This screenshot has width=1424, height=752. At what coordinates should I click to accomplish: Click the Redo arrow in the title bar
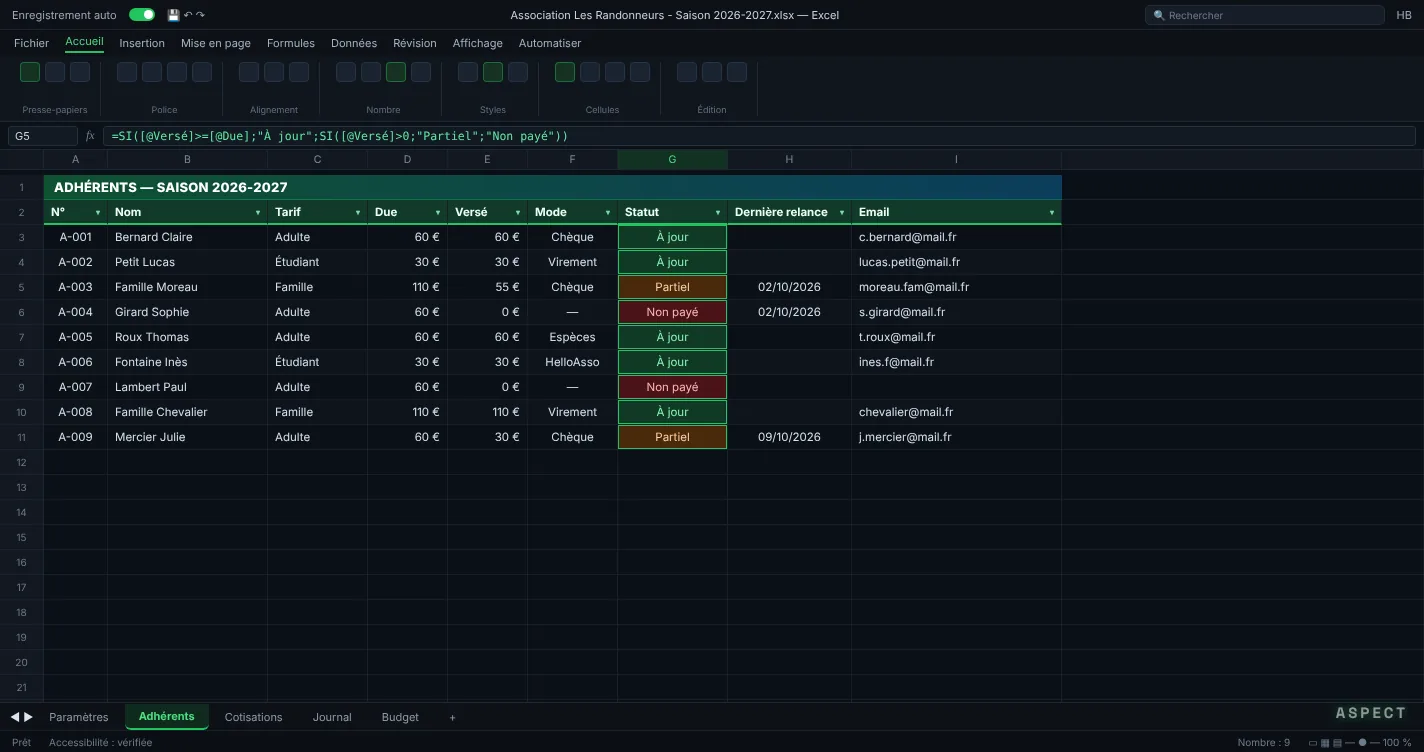[x=200, y=15]
